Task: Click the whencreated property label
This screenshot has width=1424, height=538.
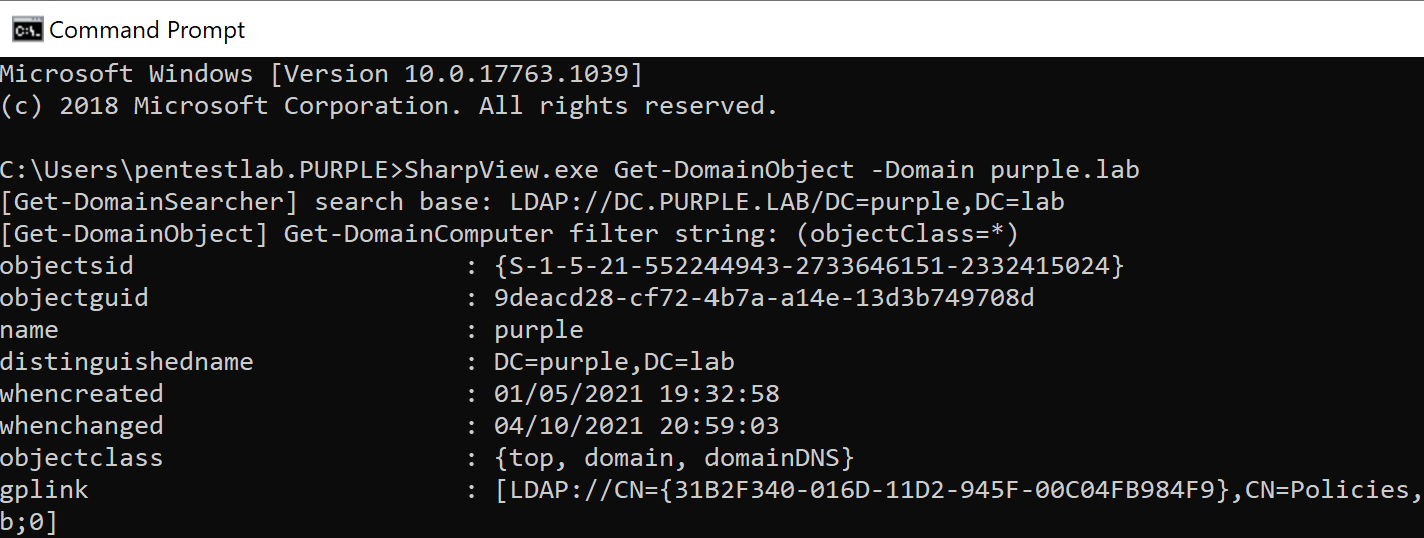Action: click(x=81, y=394)
